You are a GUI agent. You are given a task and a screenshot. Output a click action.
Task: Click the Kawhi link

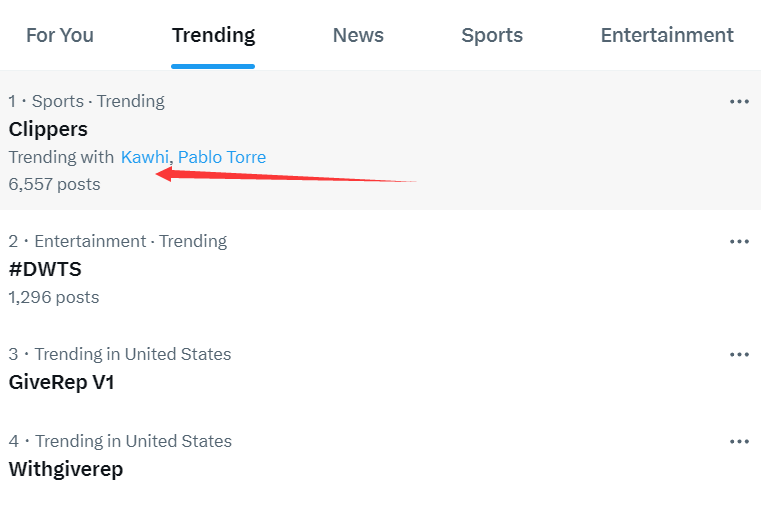pos(145,157)
